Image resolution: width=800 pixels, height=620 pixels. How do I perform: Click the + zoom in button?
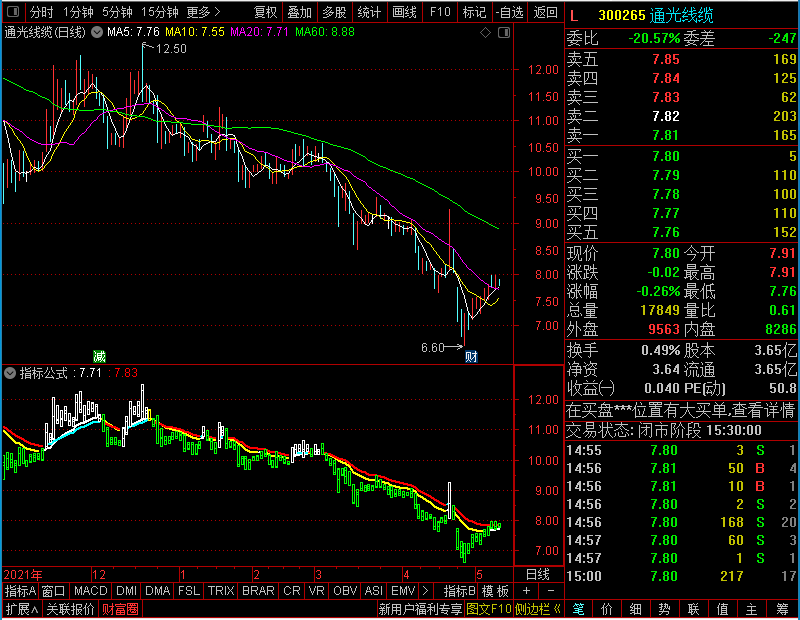(x=526, y=591)
